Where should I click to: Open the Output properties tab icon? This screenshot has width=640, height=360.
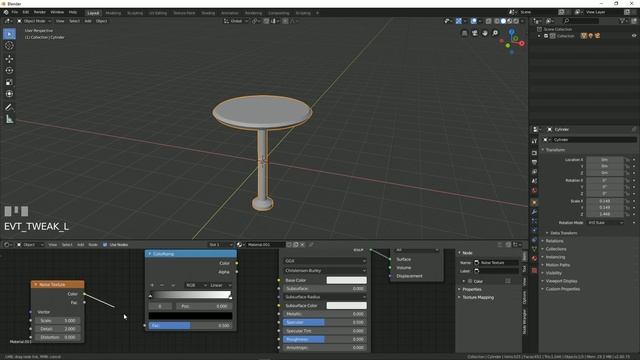pyautogui.click(x=534, y=162)
